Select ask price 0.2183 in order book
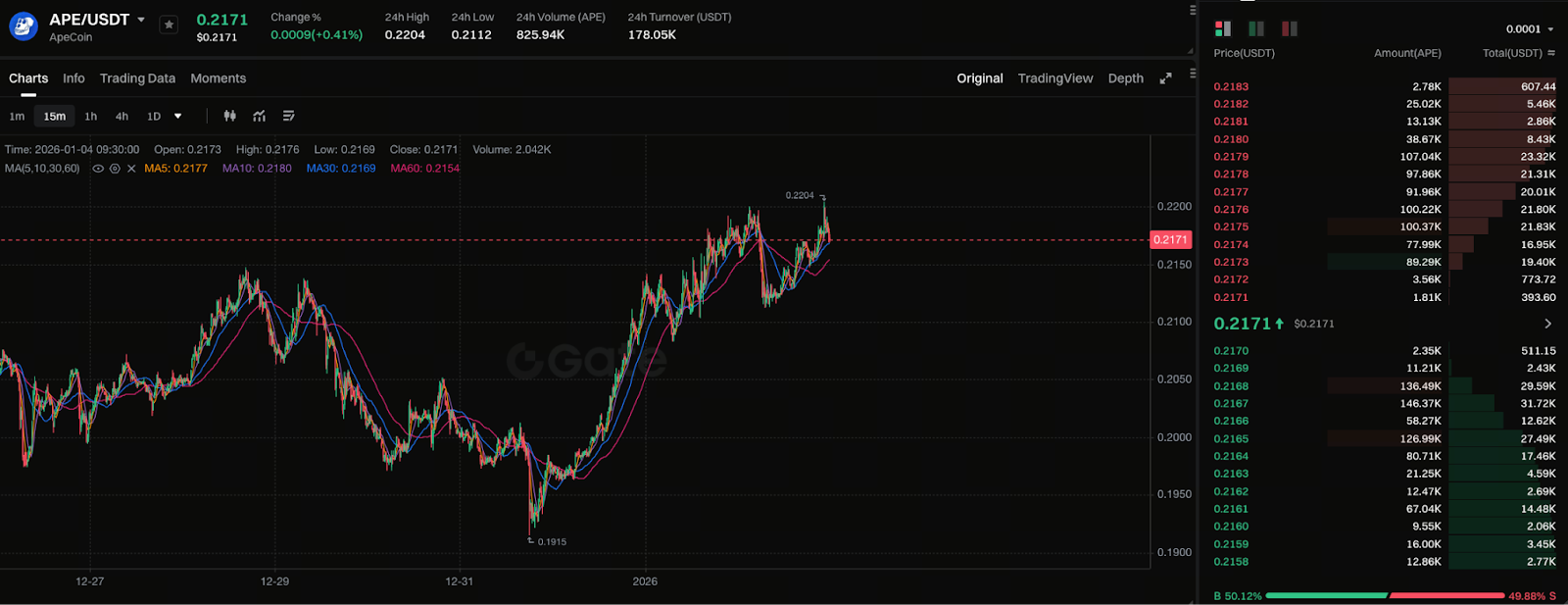This screenshot has height=605, width=1568. point(1231,86)
